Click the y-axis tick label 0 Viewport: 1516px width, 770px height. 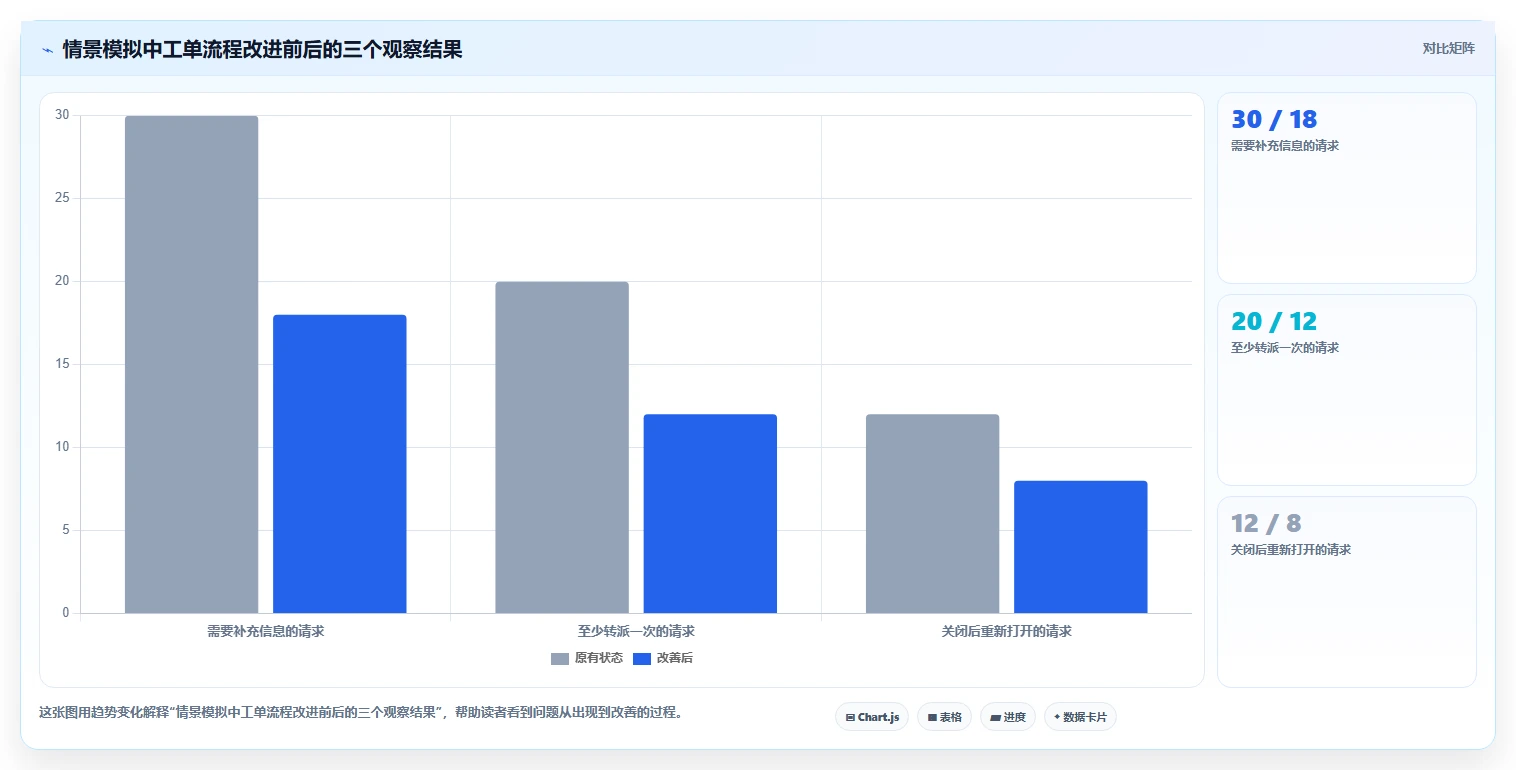pos(65,613)
